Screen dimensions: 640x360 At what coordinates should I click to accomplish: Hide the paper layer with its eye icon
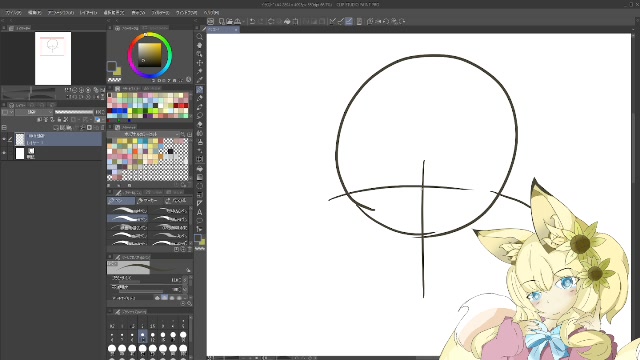coord(4,153)
